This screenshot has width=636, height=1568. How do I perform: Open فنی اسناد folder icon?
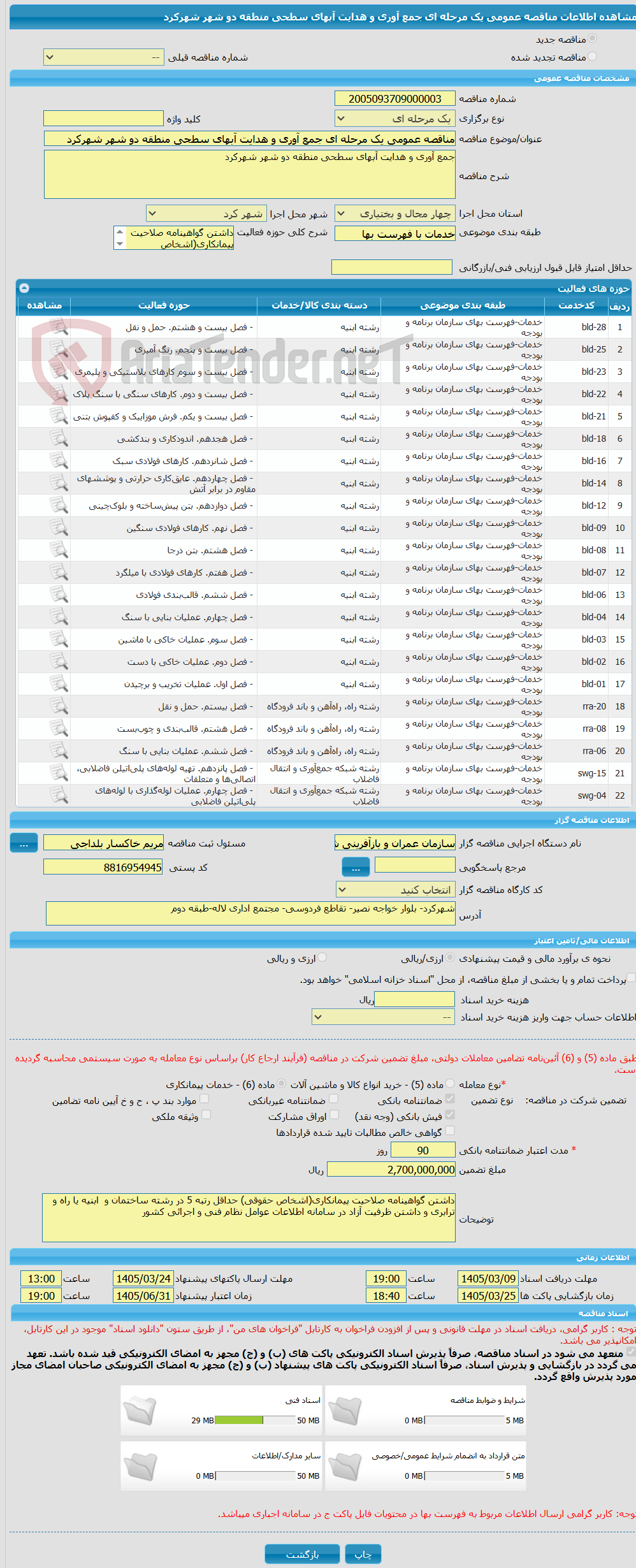[140, 1411]
